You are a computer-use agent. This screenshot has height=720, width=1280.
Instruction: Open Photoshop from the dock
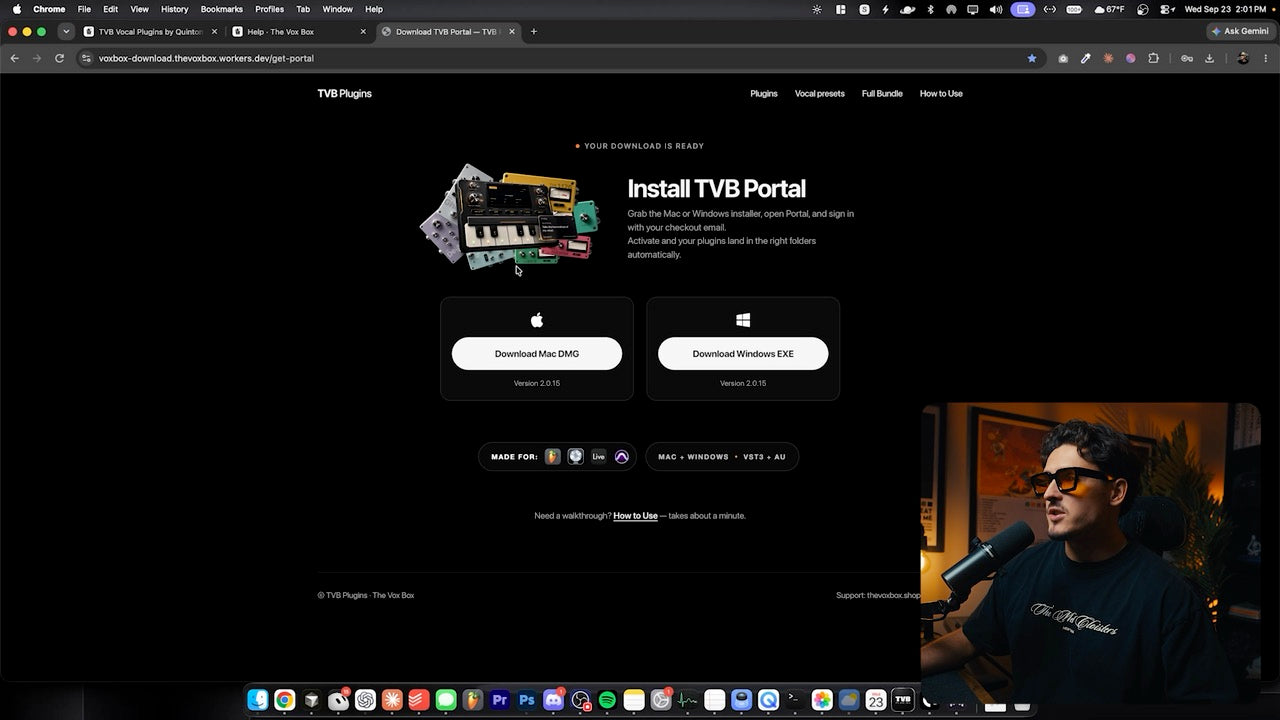[527, 701]
